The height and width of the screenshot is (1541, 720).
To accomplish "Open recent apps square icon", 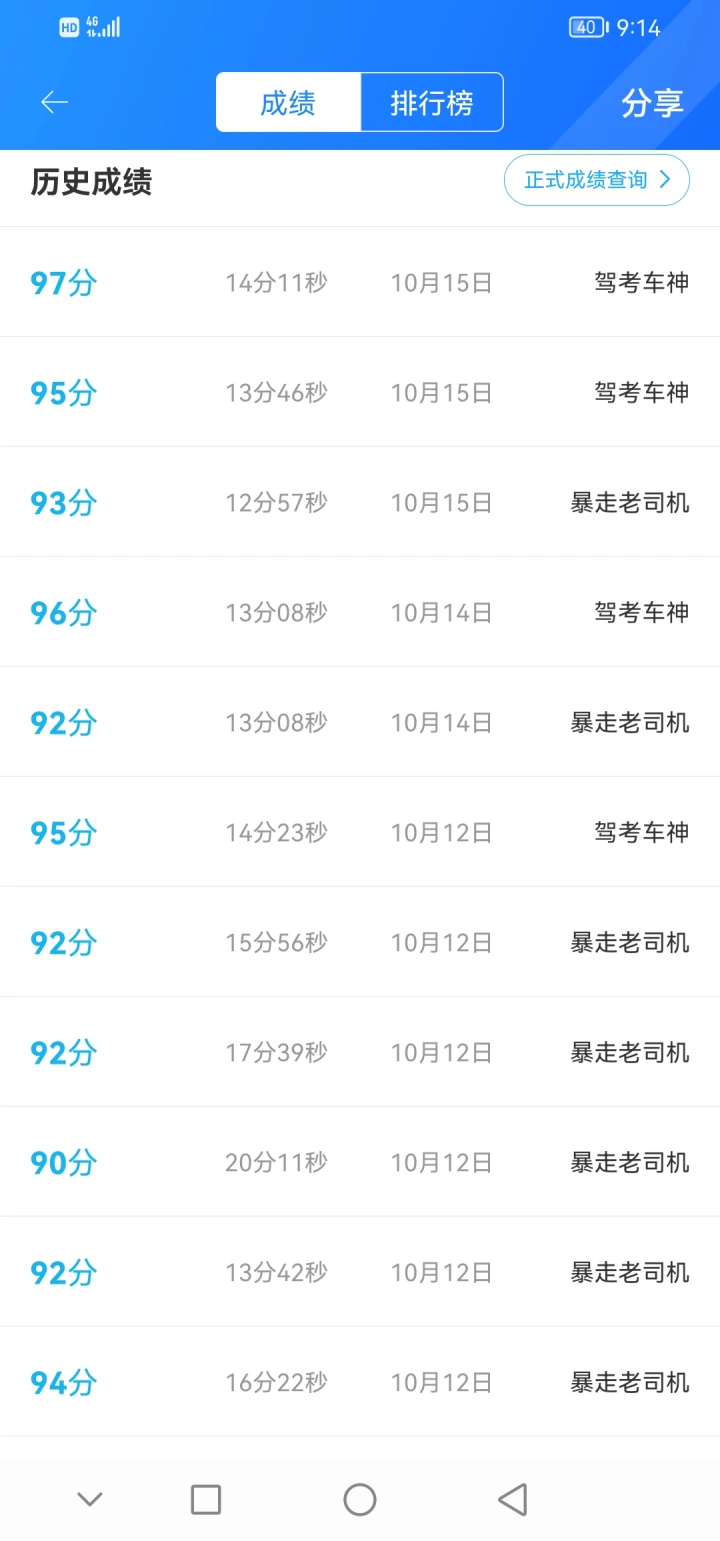I will [206, 1499].
